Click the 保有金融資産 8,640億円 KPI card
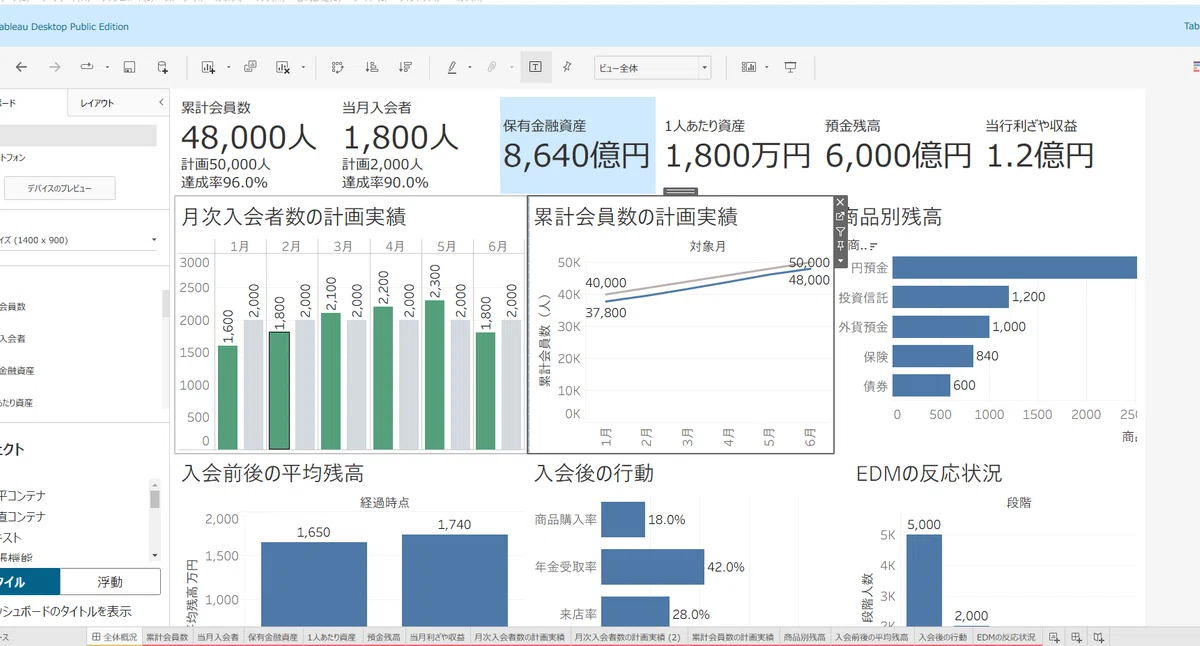The width and height of the screenshot is (1200, 646). coord(578,145)
